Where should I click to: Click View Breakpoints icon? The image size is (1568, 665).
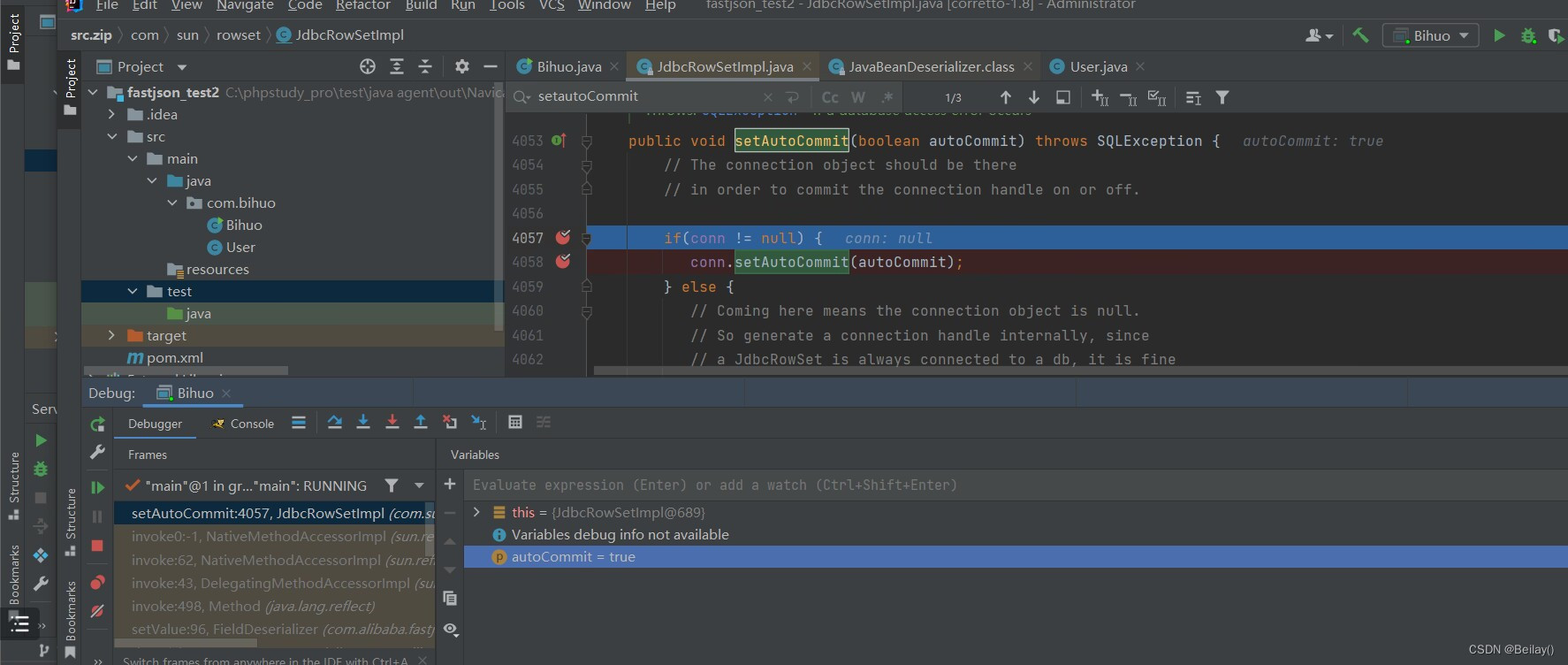tap(97, 582)
